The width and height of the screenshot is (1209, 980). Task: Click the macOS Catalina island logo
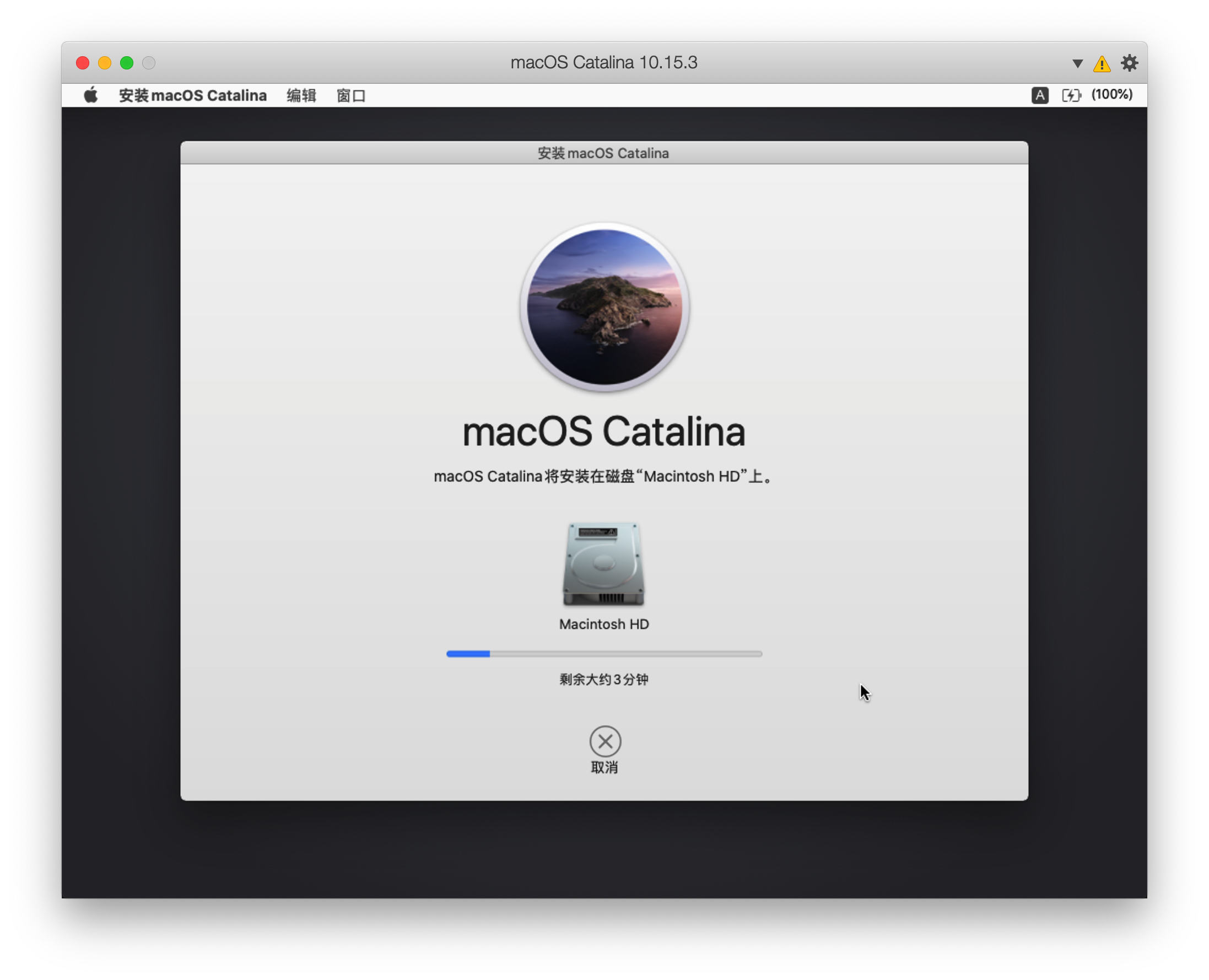604,307
